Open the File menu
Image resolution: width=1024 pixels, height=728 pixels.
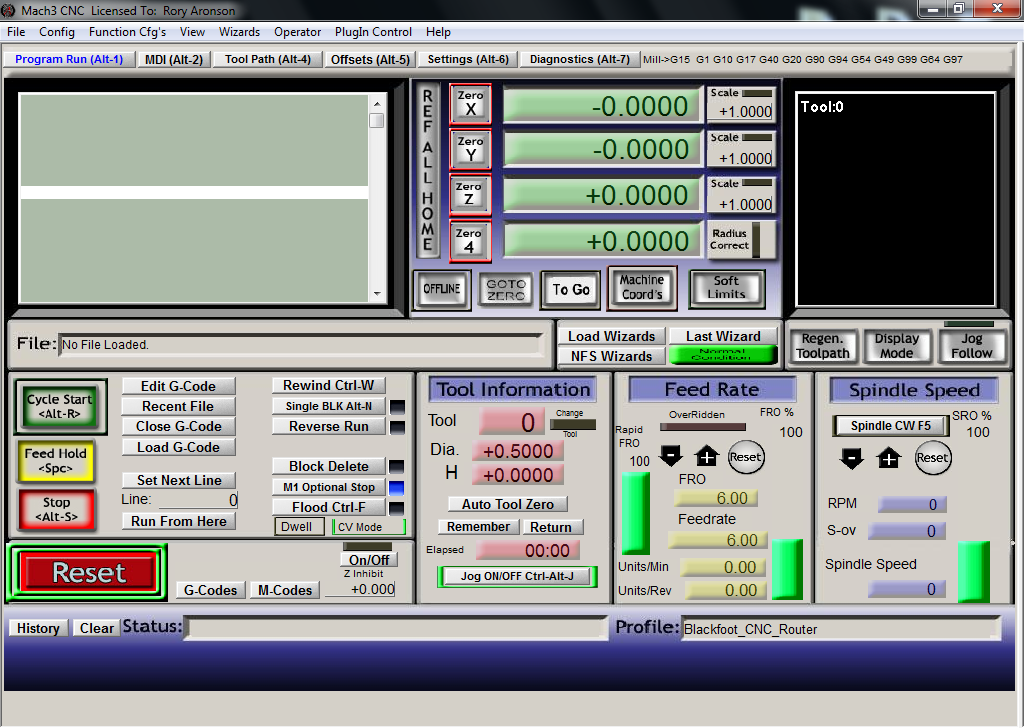tap(16, 32)
